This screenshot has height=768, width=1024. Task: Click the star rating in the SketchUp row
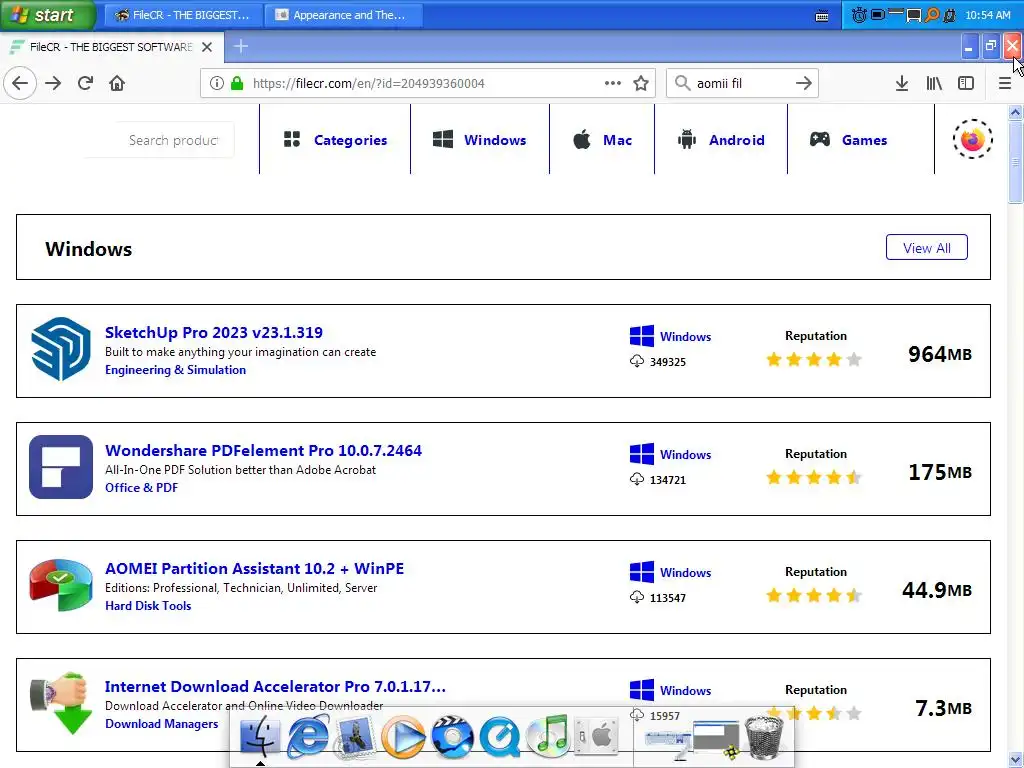[x=814, y=359]
